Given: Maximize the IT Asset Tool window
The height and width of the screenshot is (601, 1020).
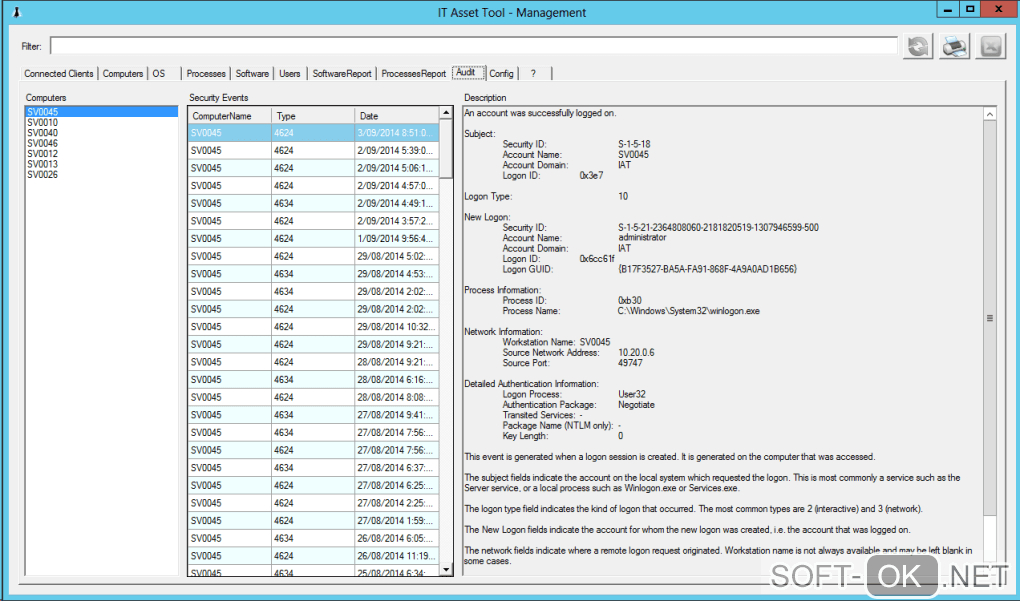Looking at the screenshot, I should (968, 9).
